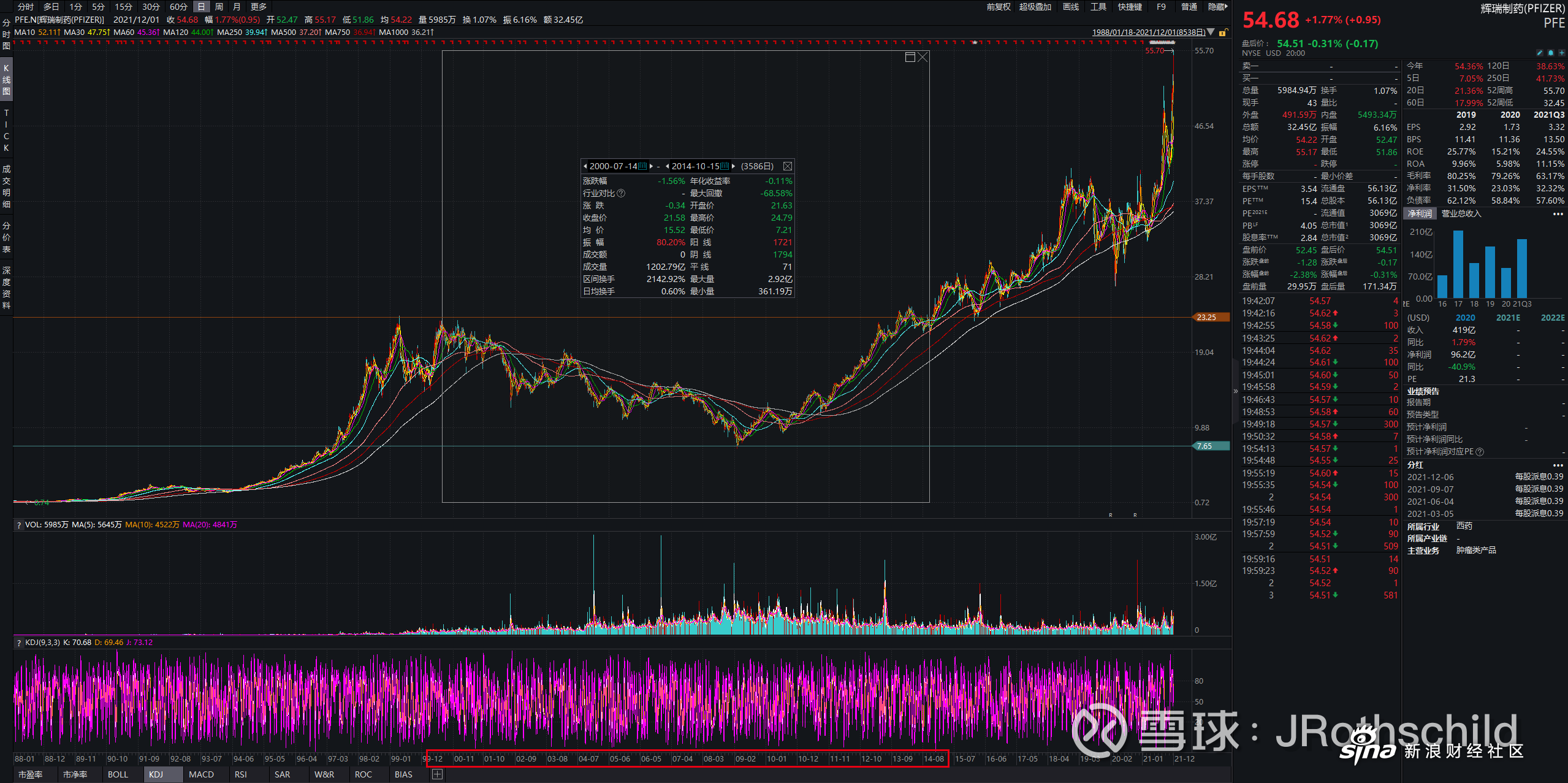Open TICK view in left sidebar
1568x783 pixels.
tap(6, 130)
